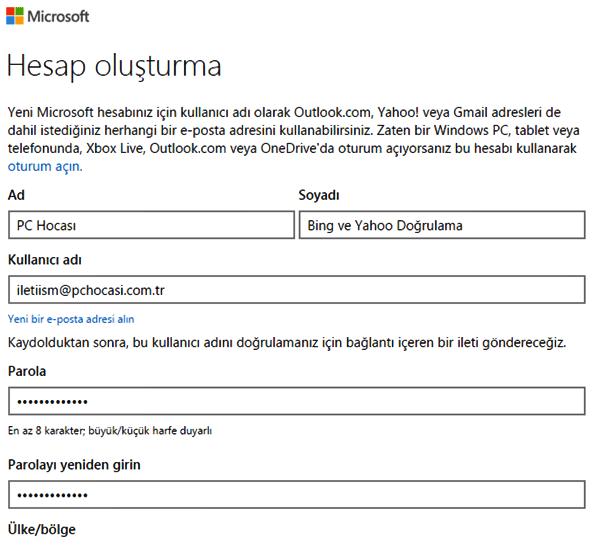Click the 'Kullanıcı adı' label
Viewport: 600px width, 543px height.
pos(46,260)
